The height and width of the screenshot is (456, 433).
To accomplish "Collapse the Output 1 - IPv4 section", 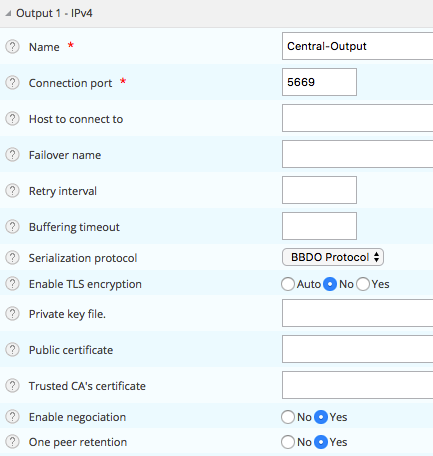I will coord(8,13).
